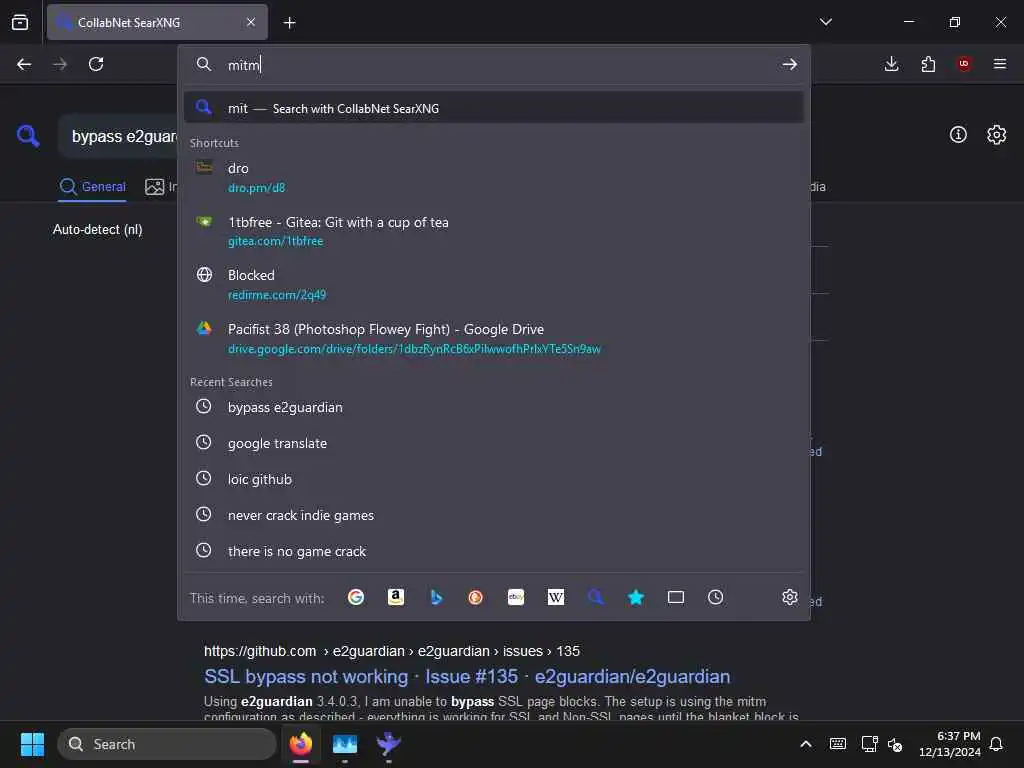The image size is (1024, 768).
Task: Open the touch keyboard tray icon
Action: [x=837, y=744]
